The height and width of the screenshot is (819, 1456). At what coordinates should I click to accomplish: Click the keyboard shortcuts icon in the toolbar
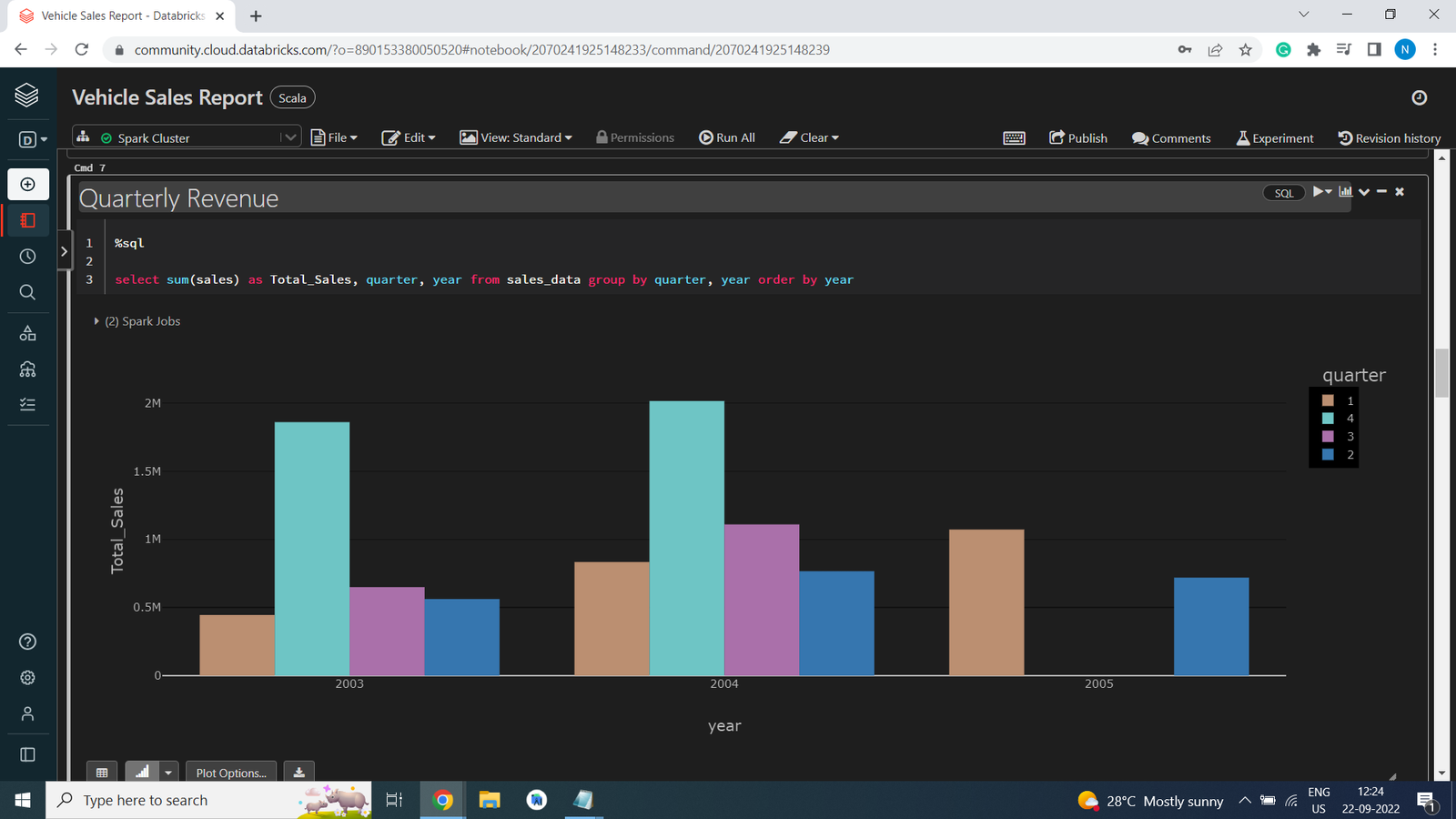(x=1014, y=137)
